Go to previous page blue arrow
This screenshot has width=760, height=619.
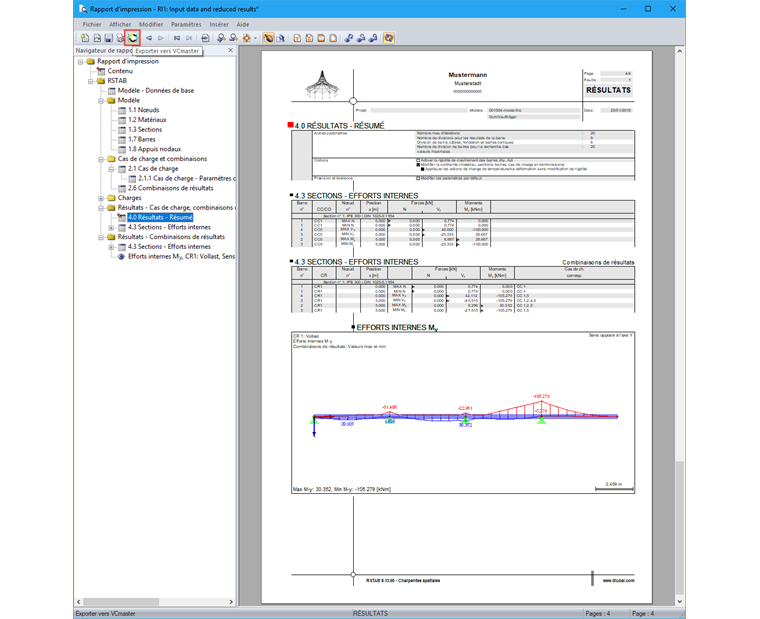149,38
